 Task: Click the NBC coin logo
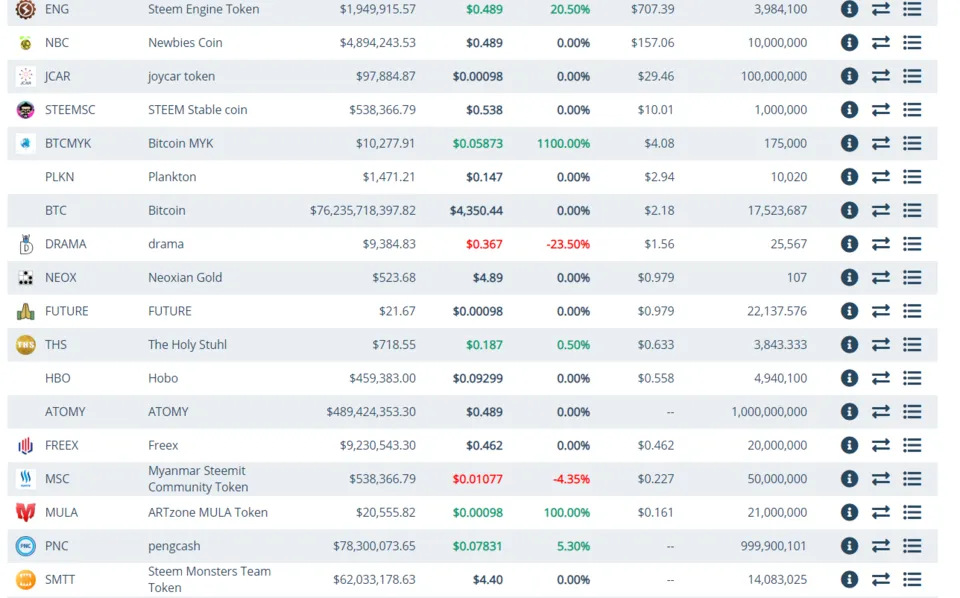point(25,43)
